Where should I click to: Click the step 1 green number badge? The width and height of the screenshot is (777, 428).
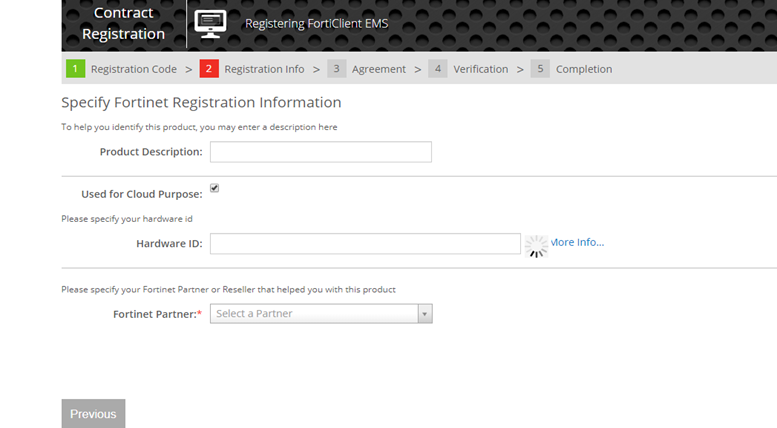click(75, 69)
